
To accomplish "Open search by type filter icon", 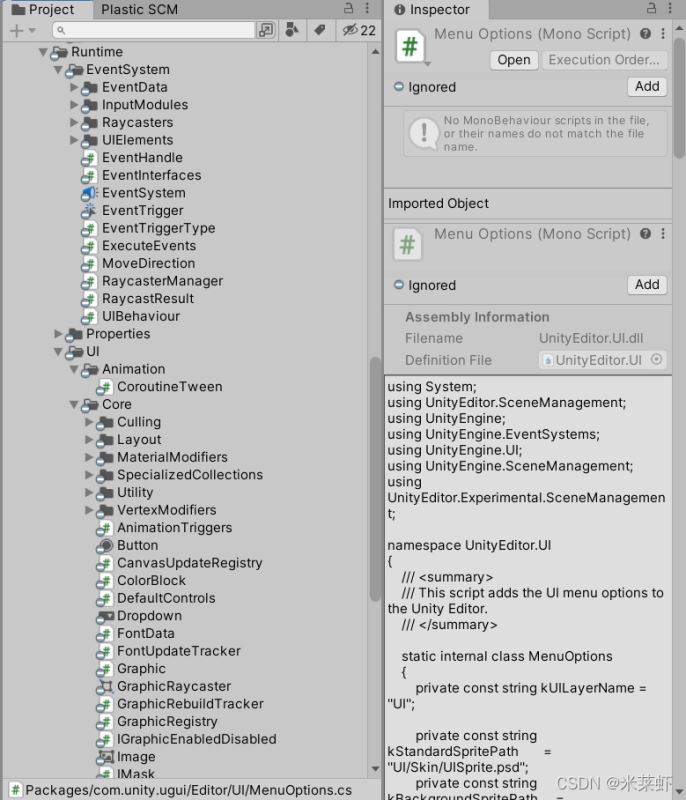I will tap(292, 30).
